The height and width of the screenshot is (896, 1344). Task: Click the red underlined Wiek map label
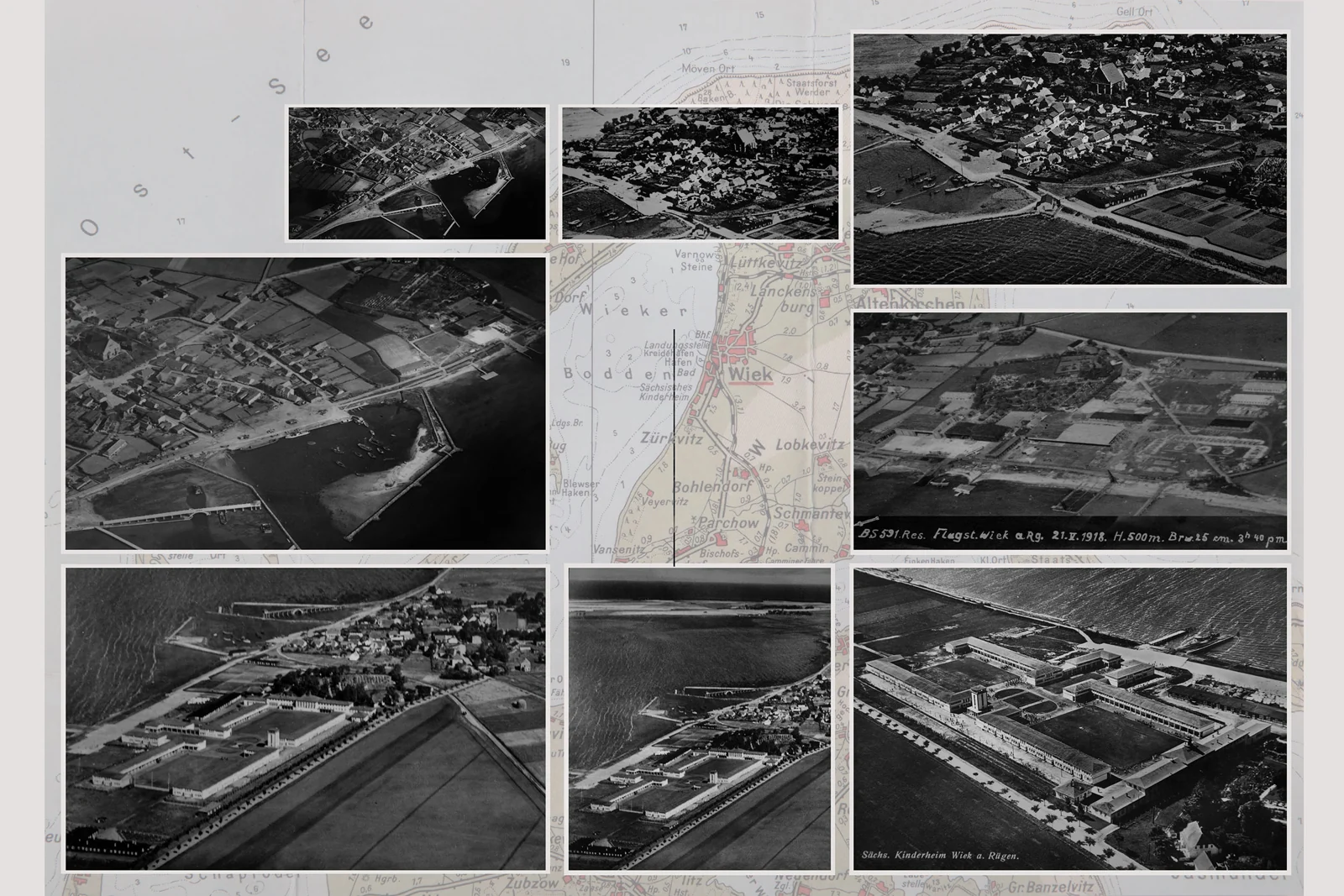(x=750, y=375)
